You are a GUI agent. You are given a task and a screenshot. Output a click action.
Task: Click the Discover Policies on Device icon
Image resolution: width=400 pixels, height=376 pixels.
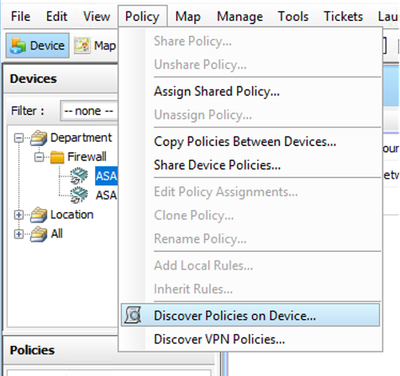tap(133, 315)
